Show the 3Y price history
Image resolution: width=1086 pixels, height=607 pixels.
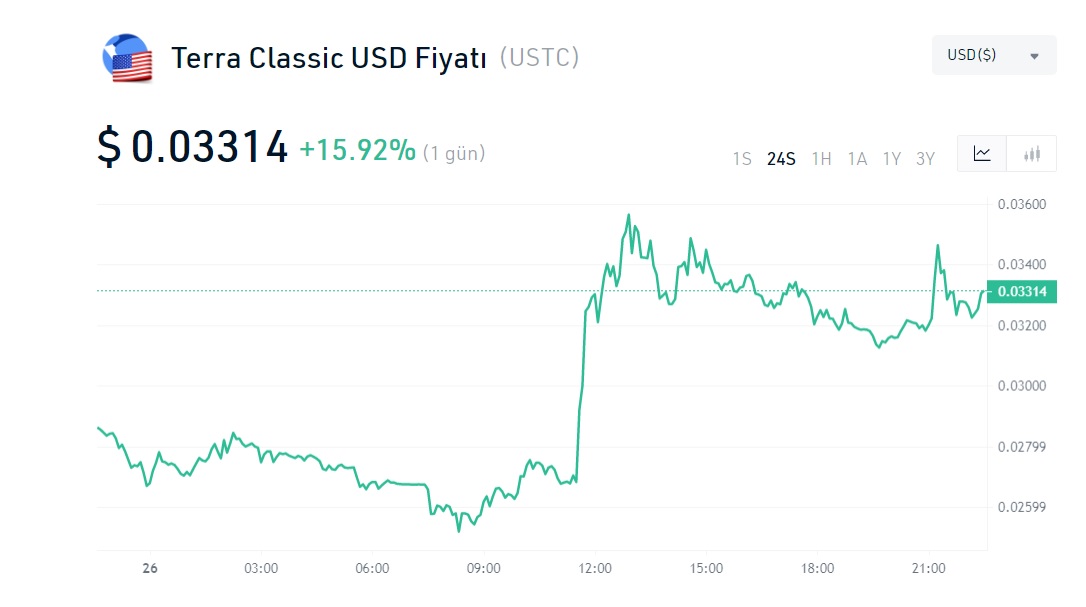pos(925,158)
